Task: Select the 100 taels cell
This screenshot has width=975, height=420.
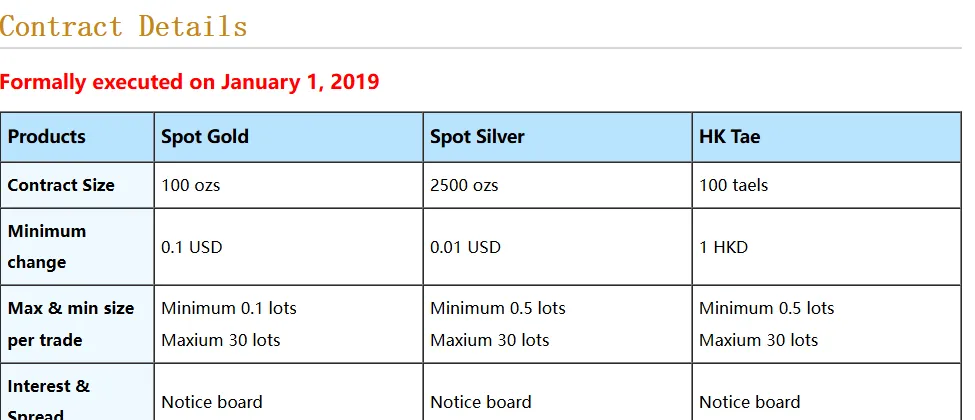Action: [826, 185]
